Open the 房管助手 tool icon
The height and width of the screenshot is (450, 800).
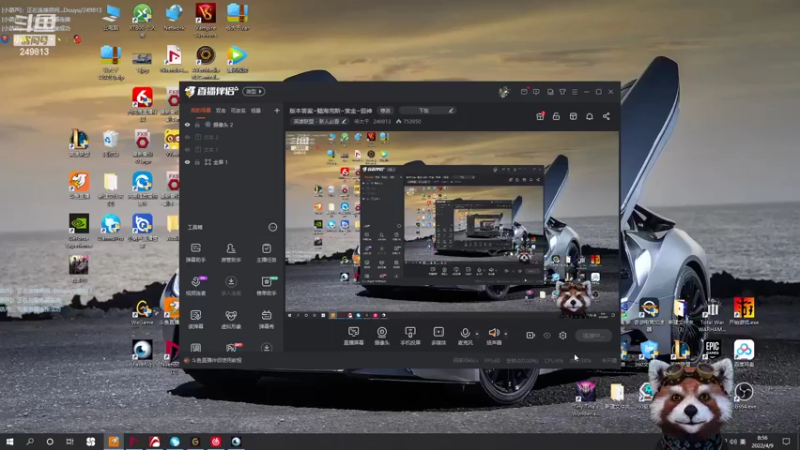(231, 252)
